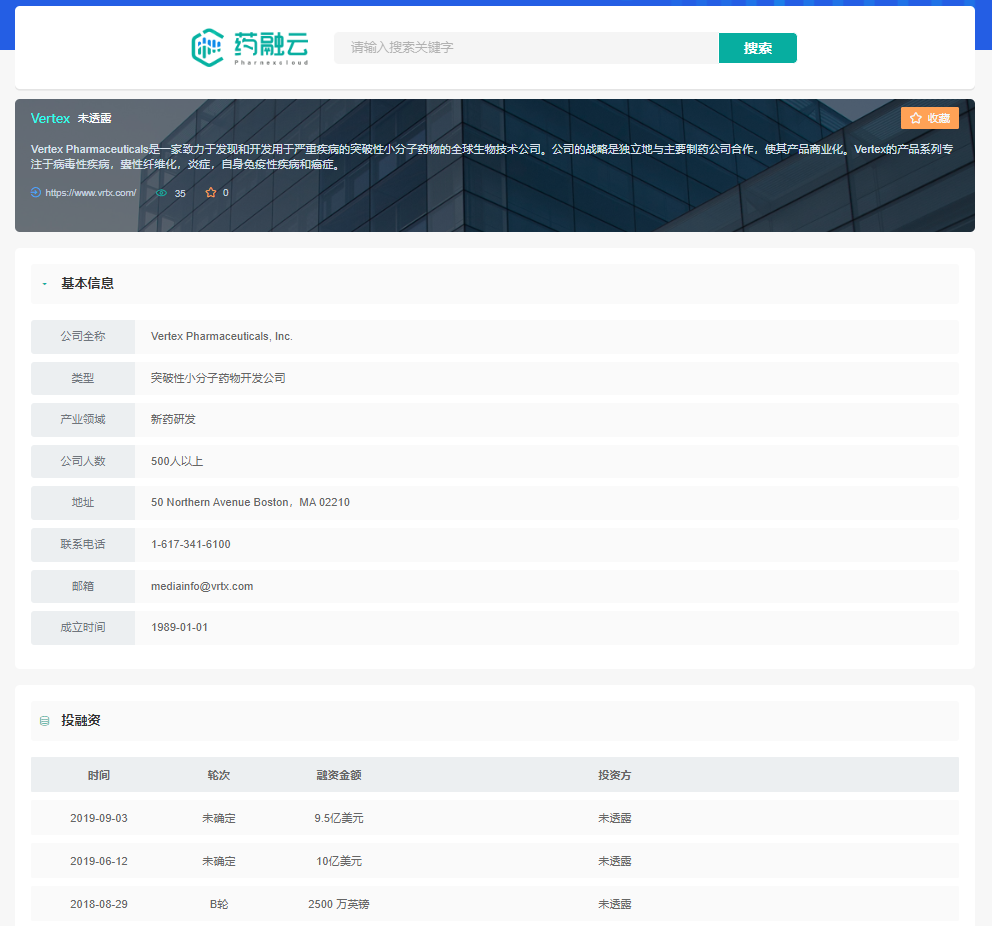Click the Vertex company name heading
The width and height of the screenshot is (992, 926).
tap(50, 118)
